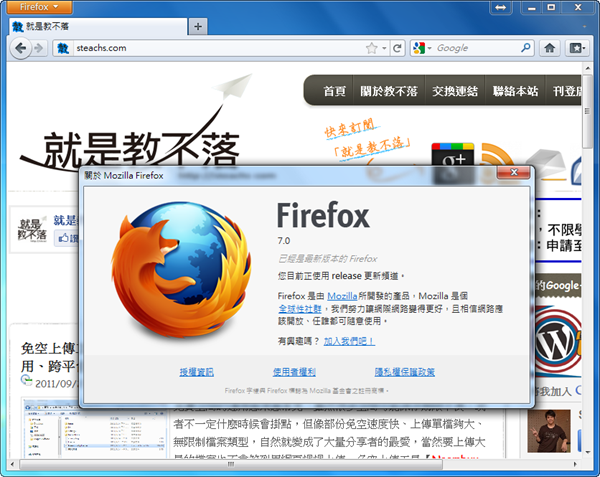The image size is (600, 477).
Task: Click the version number 7.0 text
Action: point(284,241)
